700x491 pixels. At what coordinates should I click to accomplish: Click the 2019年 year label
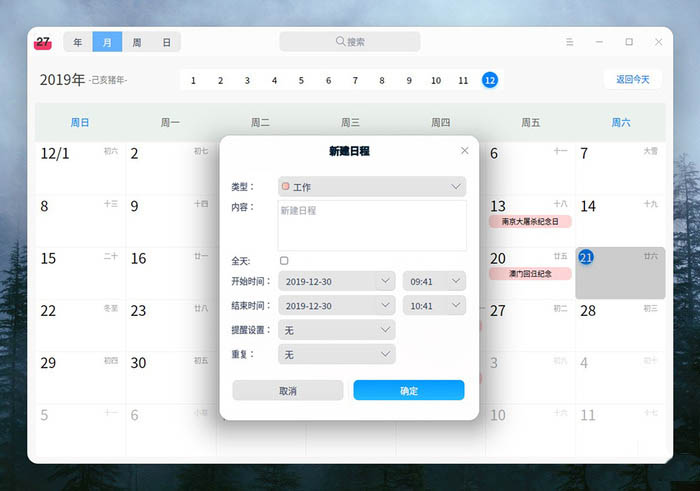62,80
